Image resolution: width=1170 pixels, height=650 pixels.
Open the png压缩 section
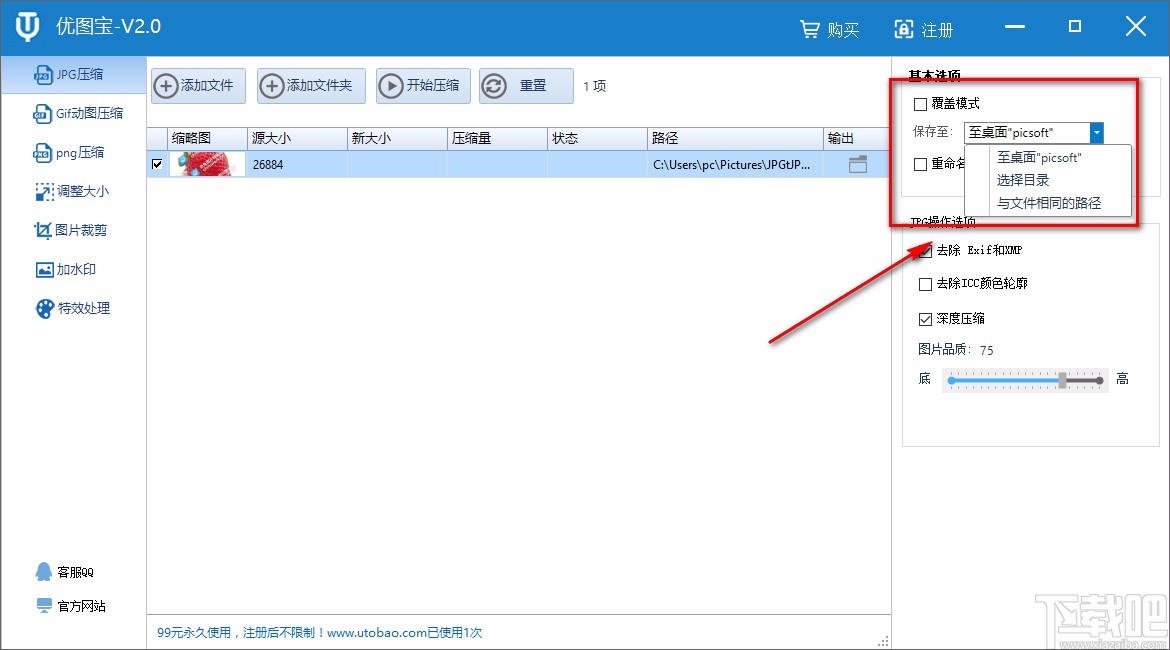coord(69,153)
